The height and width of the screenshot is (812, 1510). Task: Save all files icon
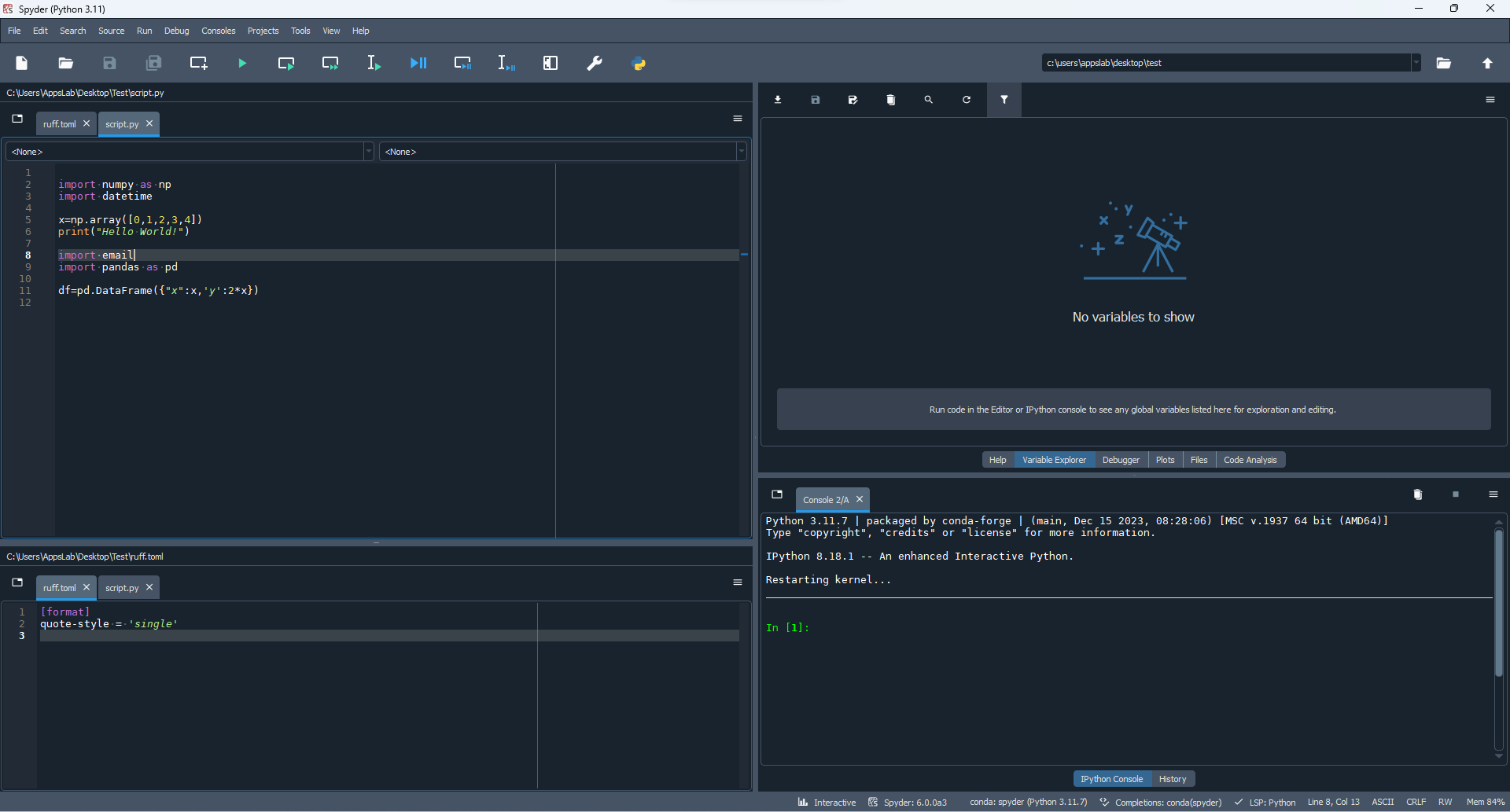pyautogui.click(x=154, y=63)
